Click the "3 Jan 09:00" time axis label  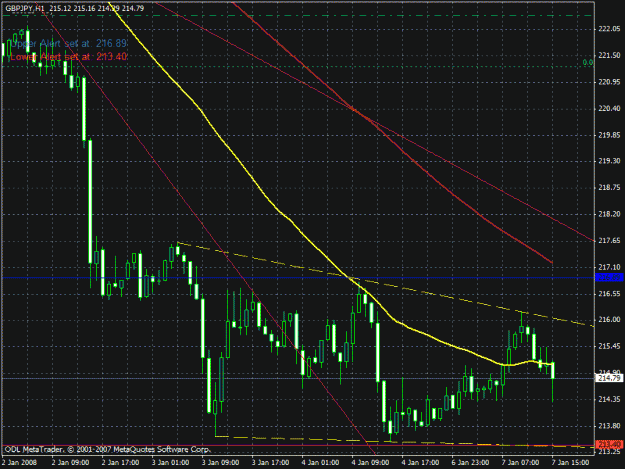coord(220,462)
